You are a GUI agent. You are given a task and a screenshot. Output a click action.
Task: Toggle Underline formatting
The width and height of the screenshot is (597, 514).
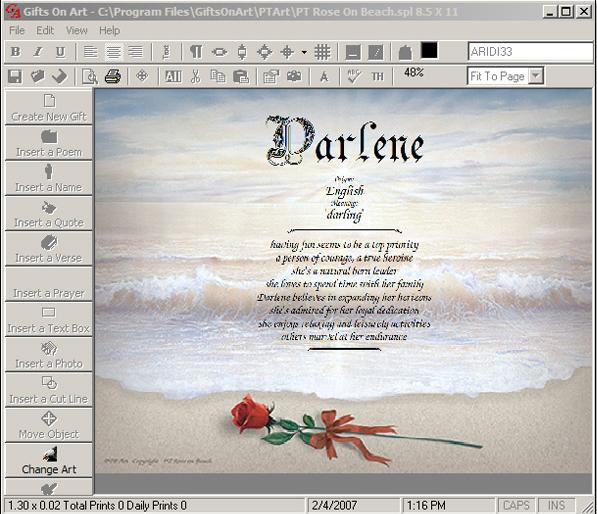coord(60,52)
